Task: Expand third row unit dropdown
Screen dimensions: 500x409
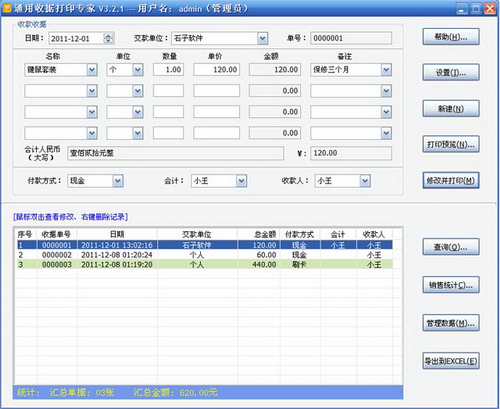Action: coord(138,112)
